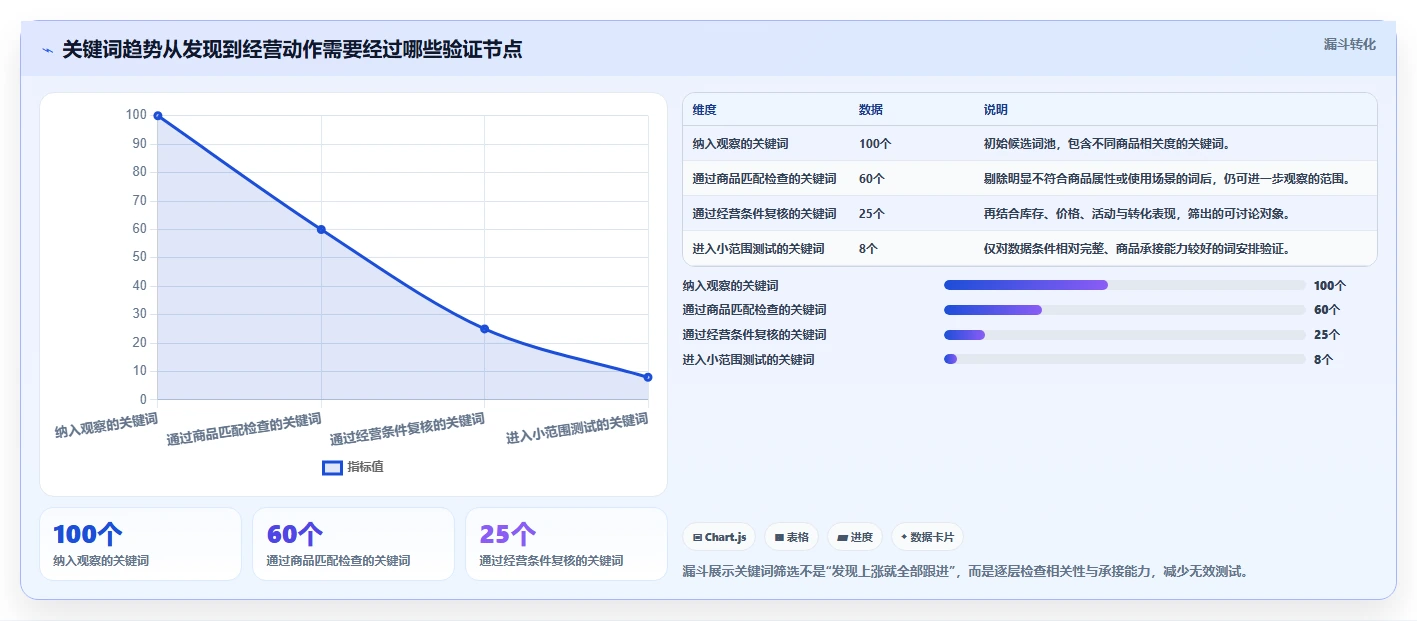Select table cell 进入小范围测试的关键词

pos(758,249)
